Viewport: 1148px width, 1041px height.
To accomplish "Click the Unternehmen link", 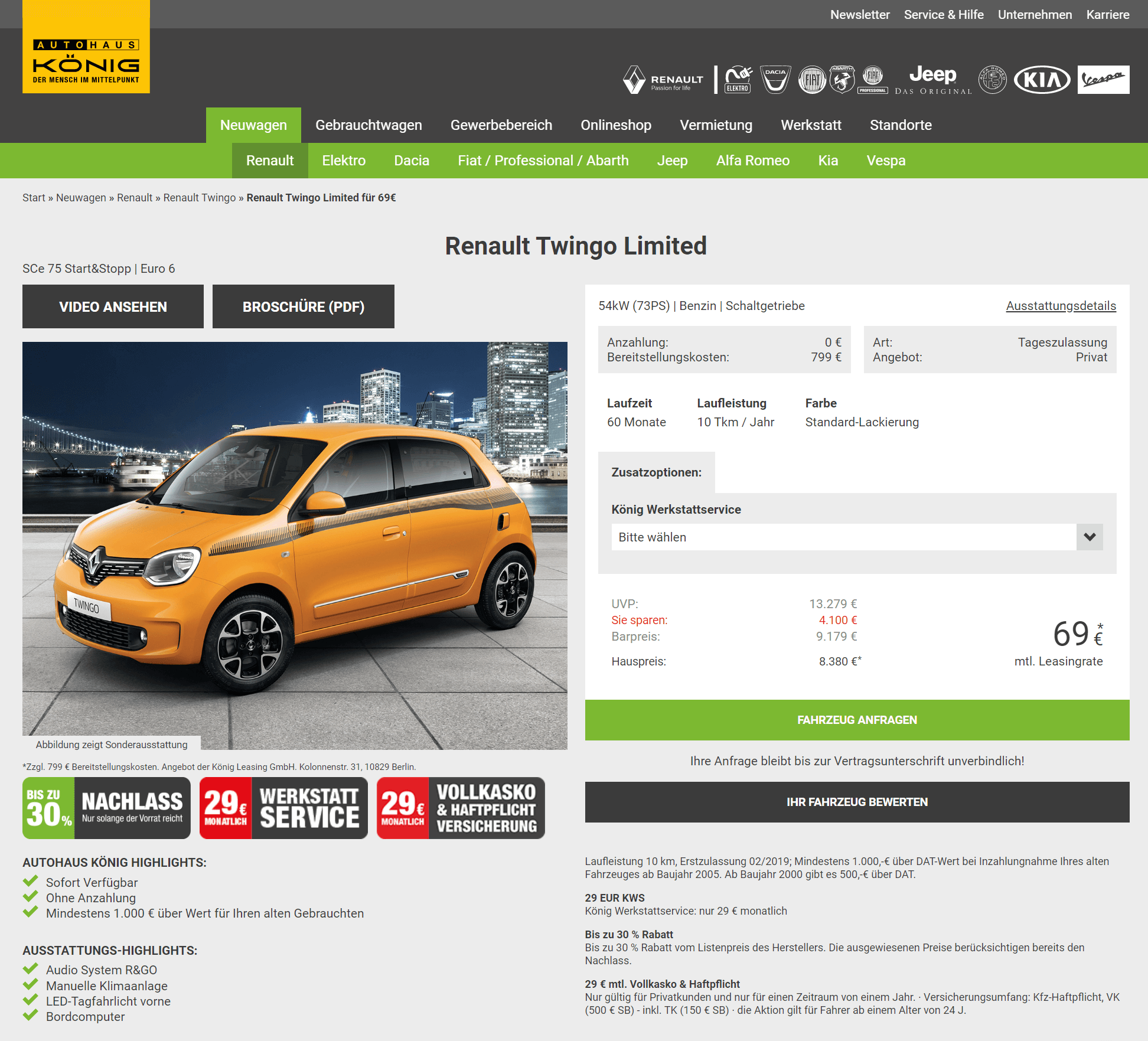I will (1035, 15).
